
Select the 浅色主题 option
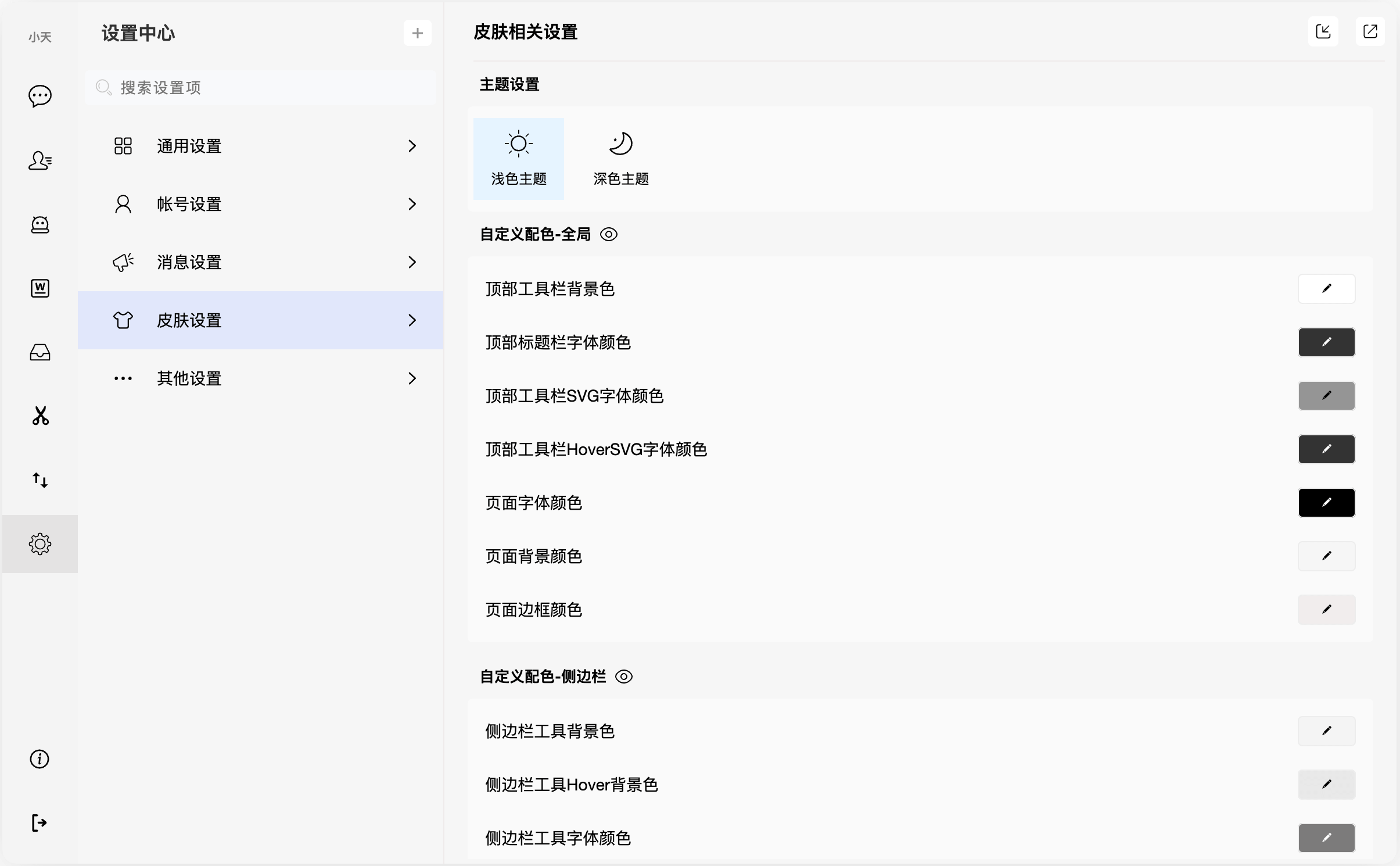click(x=519, y=159)
